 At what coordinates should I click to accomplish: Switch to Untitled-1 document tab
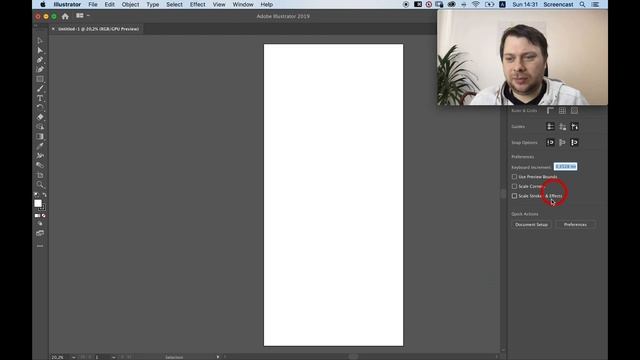tap(98, 29)
